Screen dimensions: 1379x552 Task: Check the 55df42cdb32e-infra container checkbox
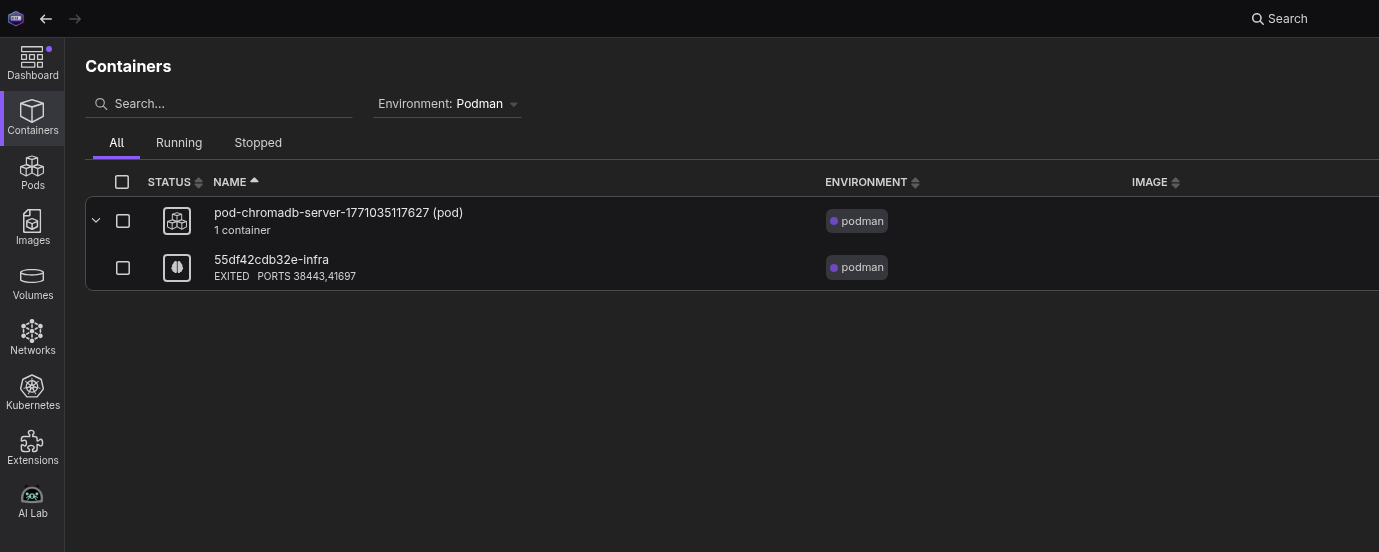(x=123, y=268)
